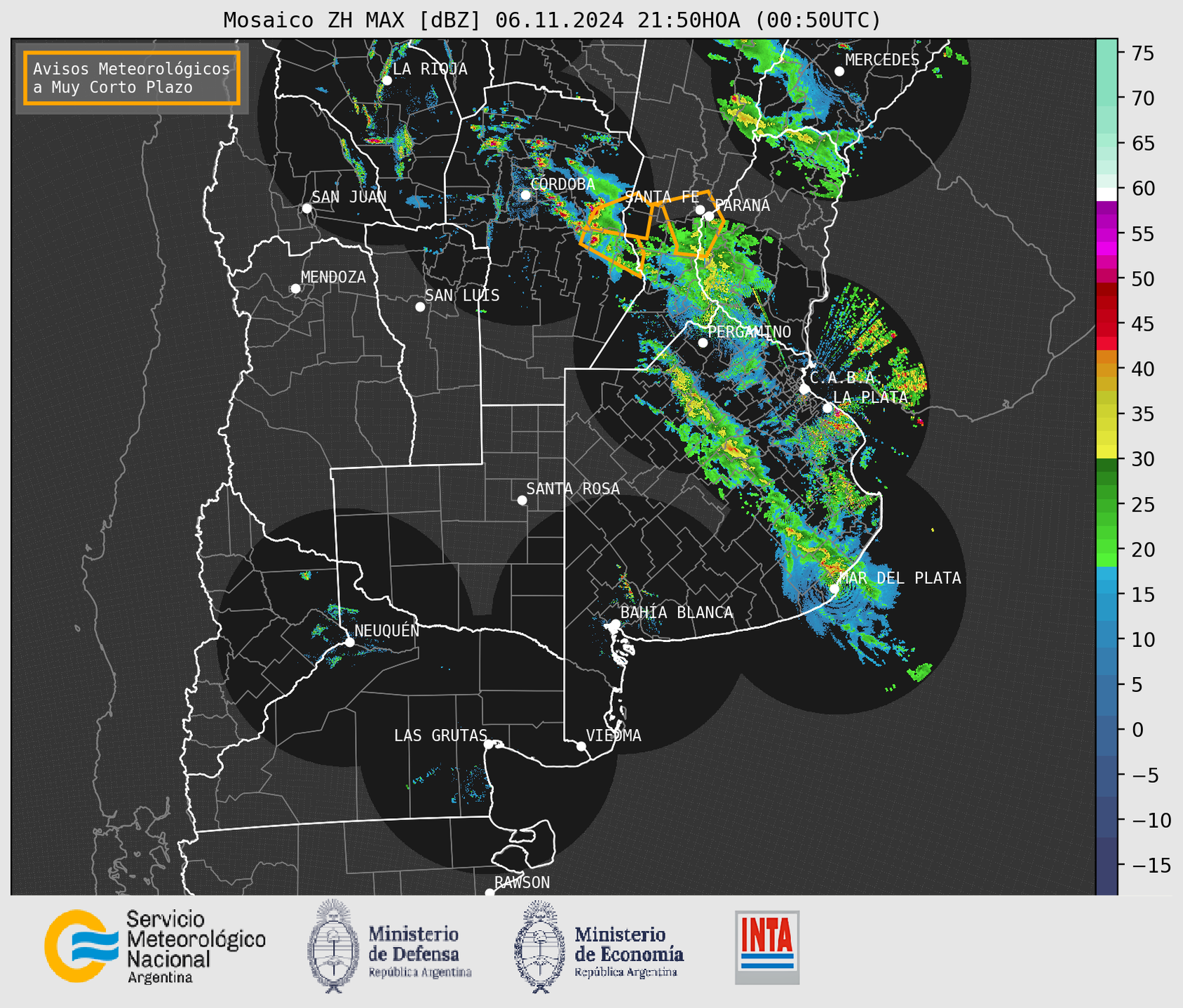Viewport: 1183px width, 1008px height.
Task: Click the 'Ministerio de Economía' text
Action: click(x=629, y=944)
